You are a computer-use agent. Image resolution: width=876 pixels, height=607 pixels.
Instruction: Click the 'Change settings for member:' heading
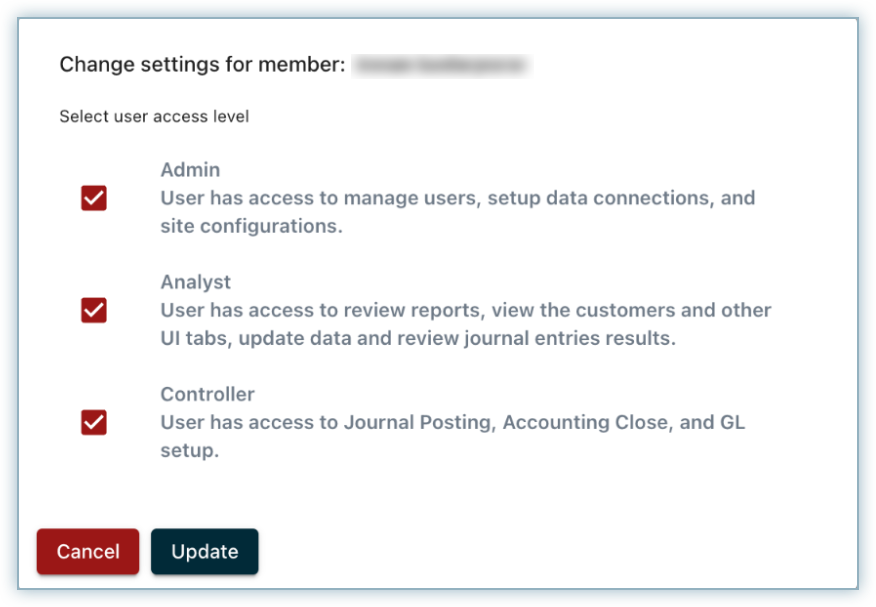202,65
